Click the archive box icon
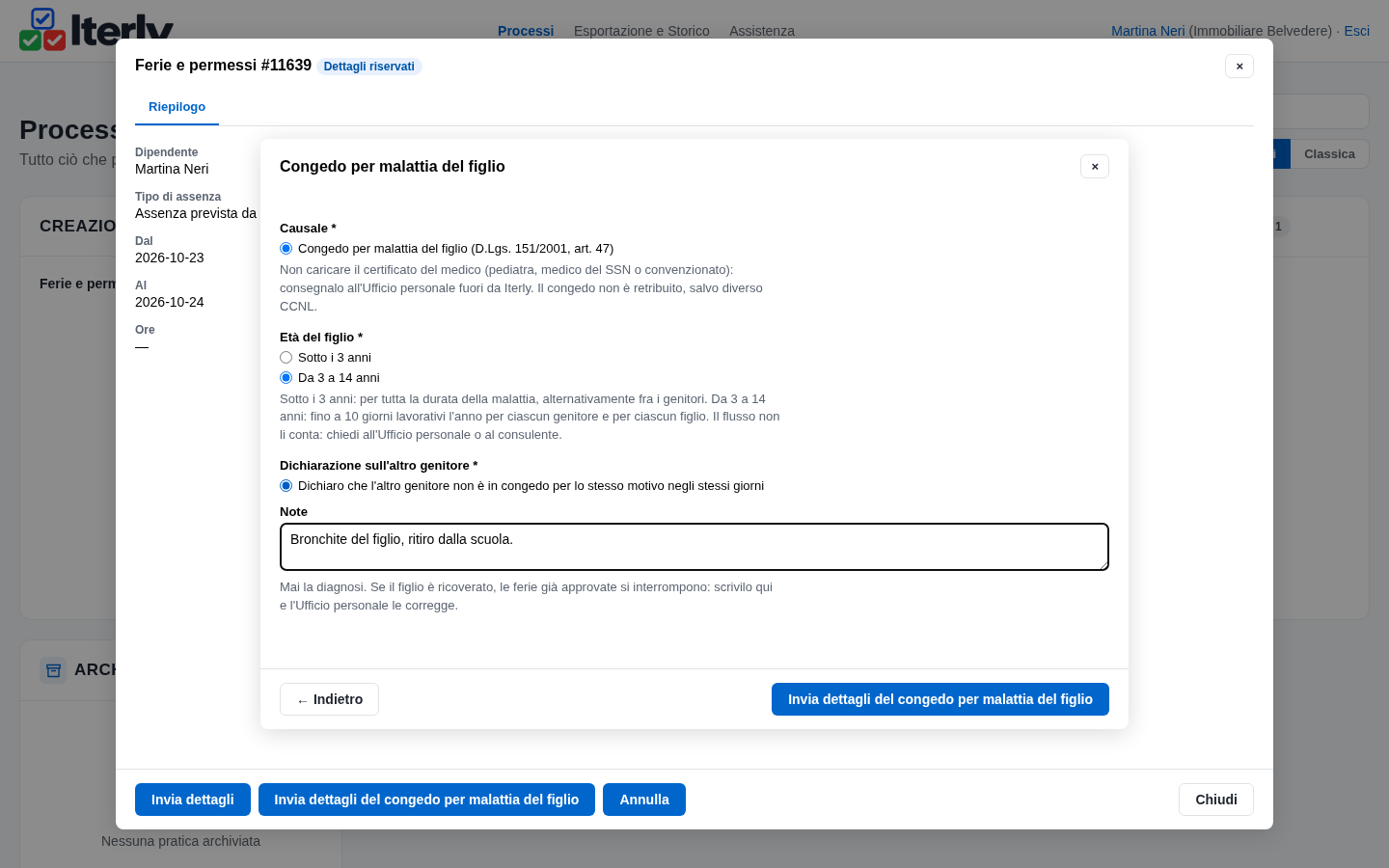1389x868 pixels. click(53, 669)
